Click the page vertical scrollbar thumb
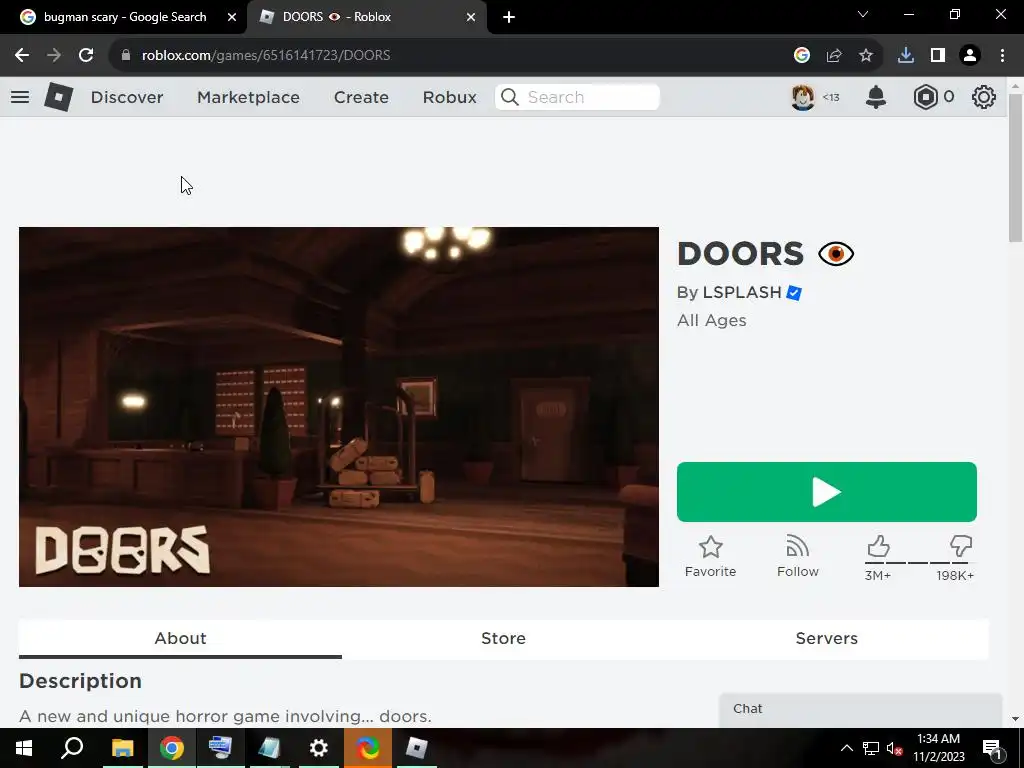Image resolution: width=1024 pixels, height=768 pixels. (1016, 168)
